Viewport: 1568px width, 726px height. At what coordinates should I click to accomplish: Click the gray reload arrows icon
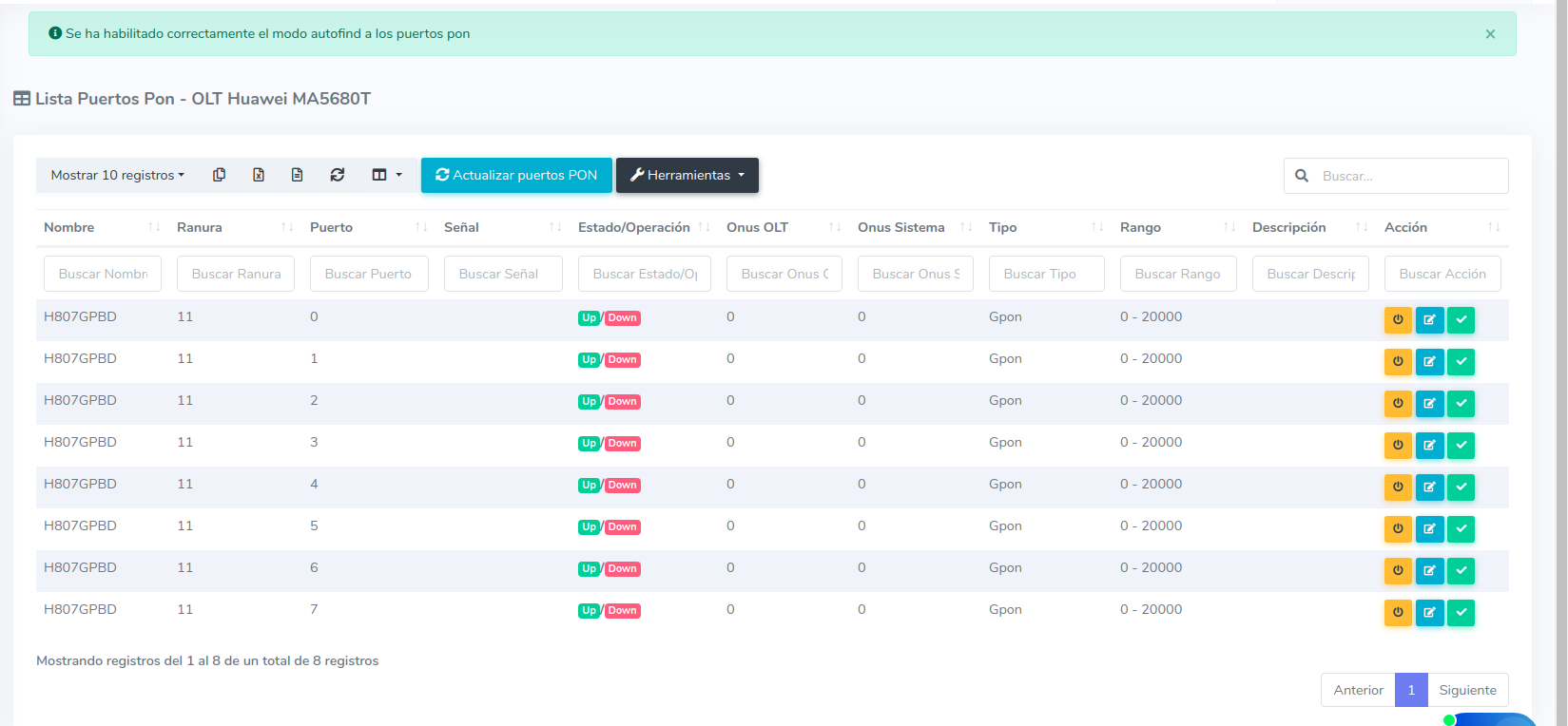point(338,175)
